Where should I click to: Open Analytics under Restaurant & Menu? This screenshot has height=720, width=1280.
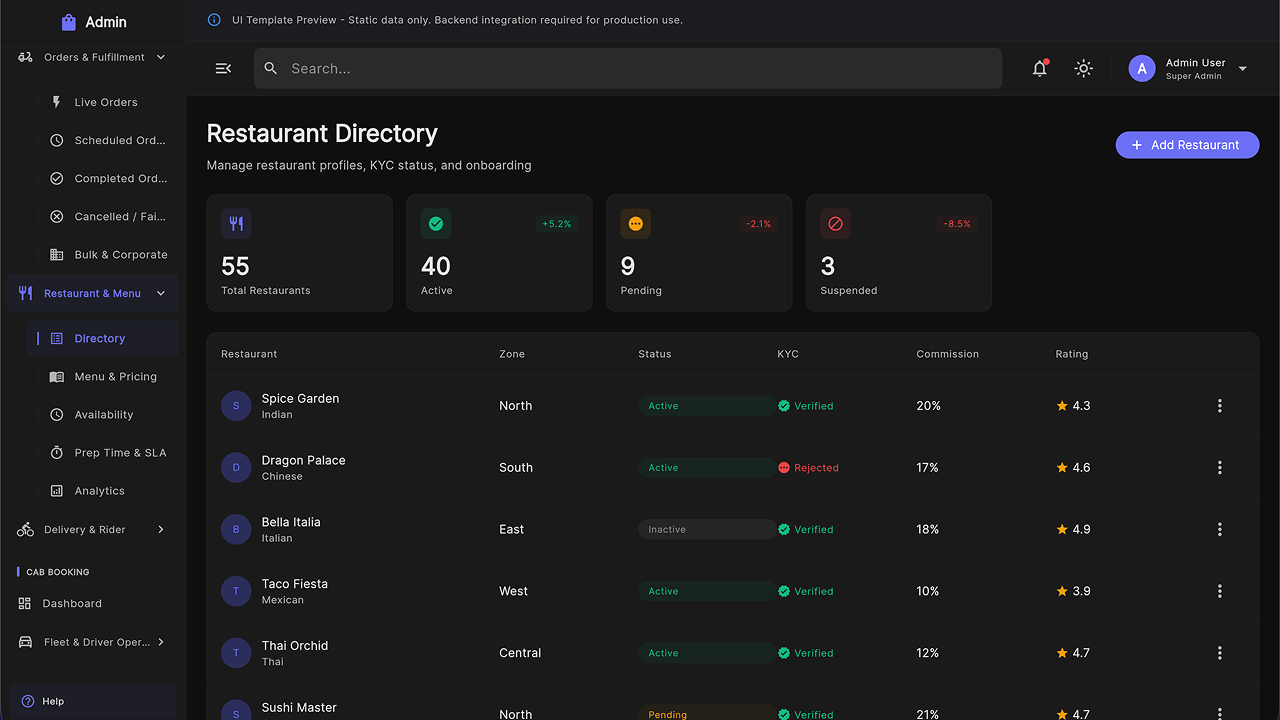point(103,490)
